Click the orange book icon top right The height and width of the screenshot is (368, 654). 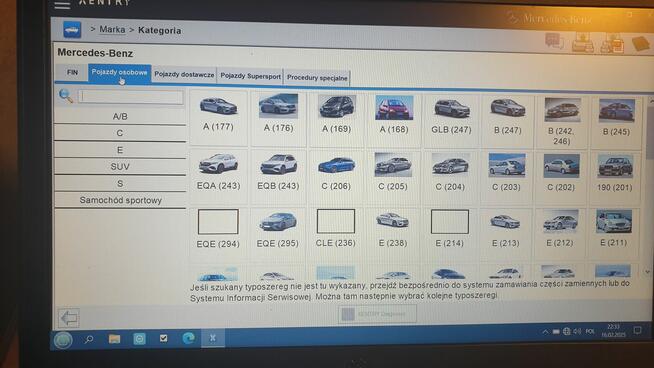click(x=641, y=43)
